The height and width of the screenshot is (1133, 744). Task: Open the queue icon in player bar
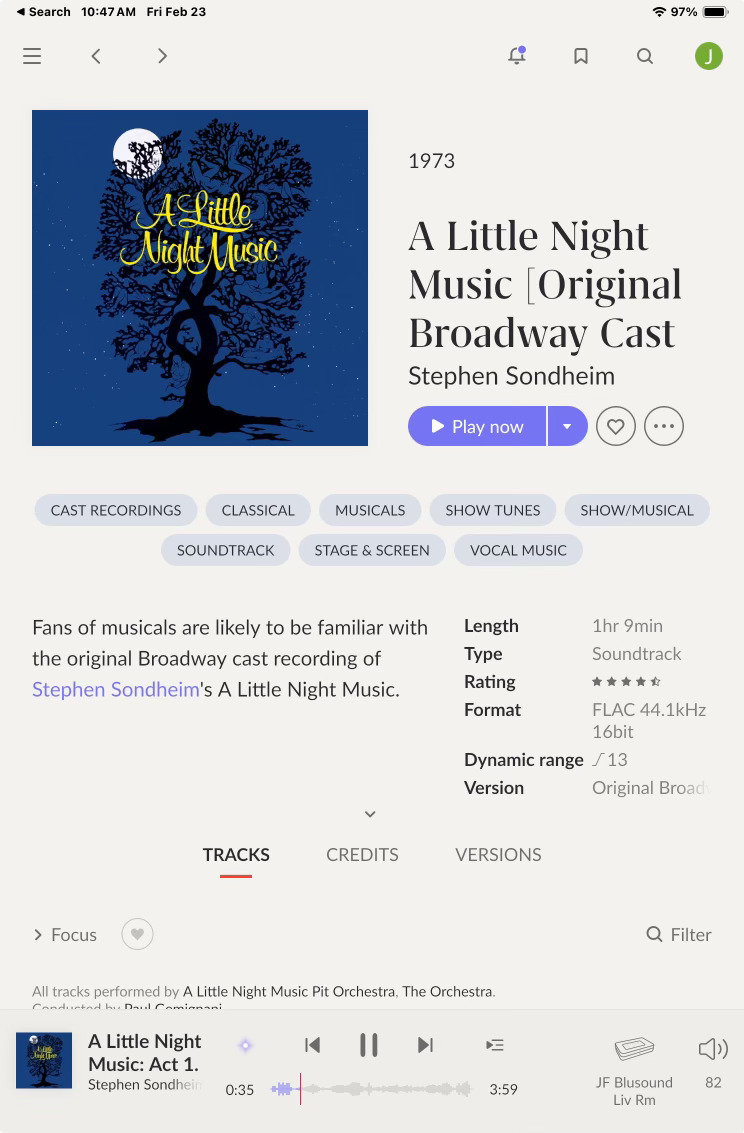[495, 1045]
